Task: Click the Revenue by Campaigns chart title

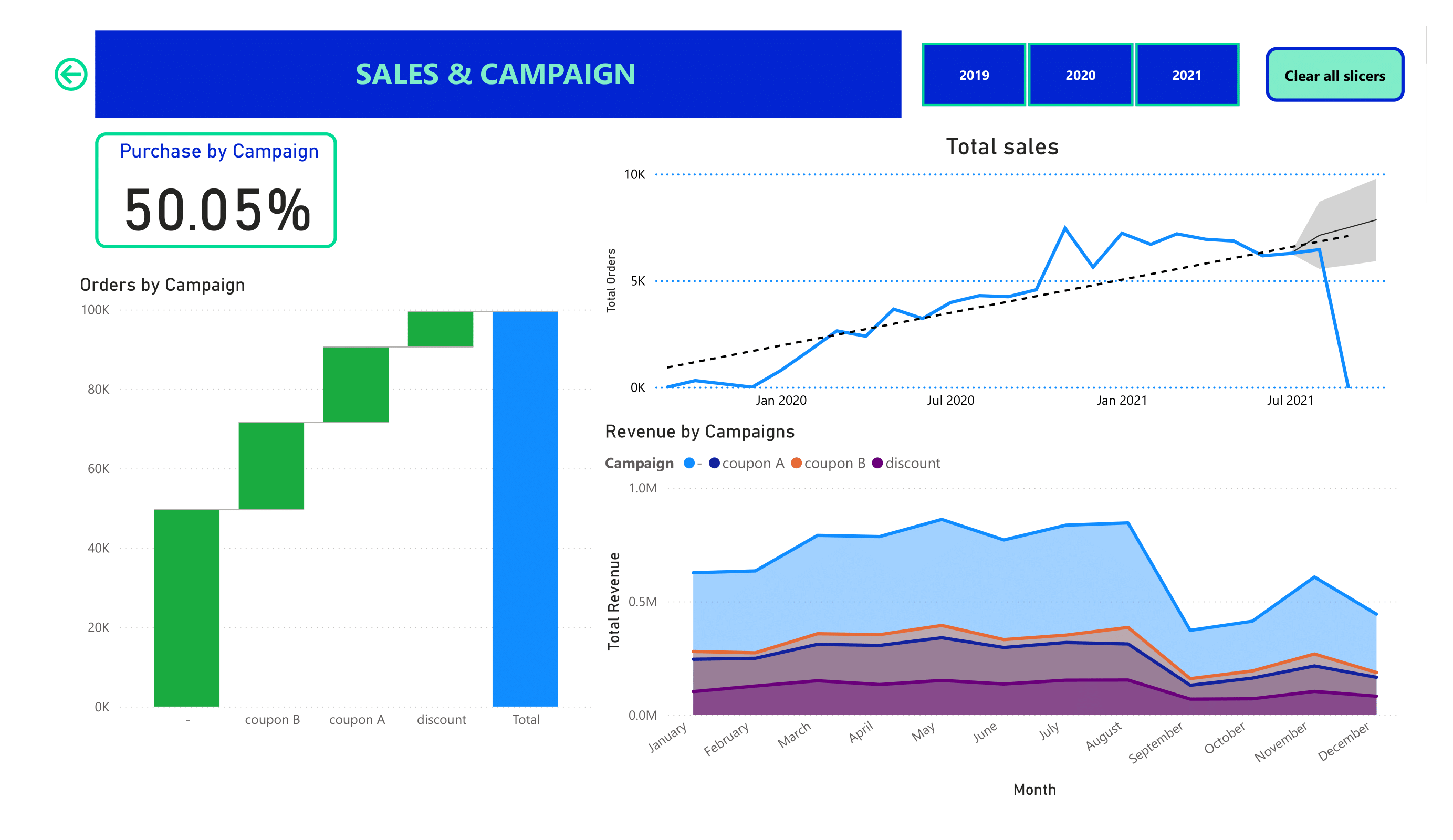Action: (x=699, y=431)
